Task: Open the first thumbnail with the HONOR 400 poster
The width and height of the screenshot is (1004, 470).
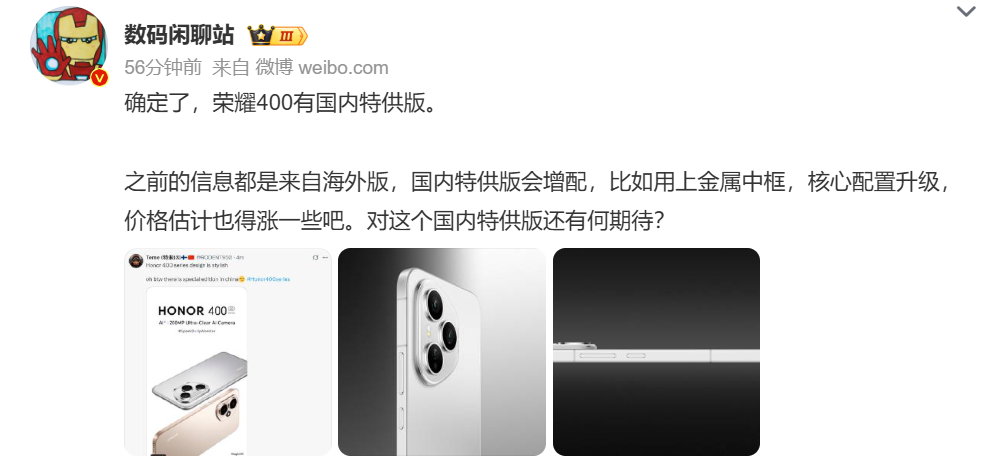Action: tap(227, 352)
